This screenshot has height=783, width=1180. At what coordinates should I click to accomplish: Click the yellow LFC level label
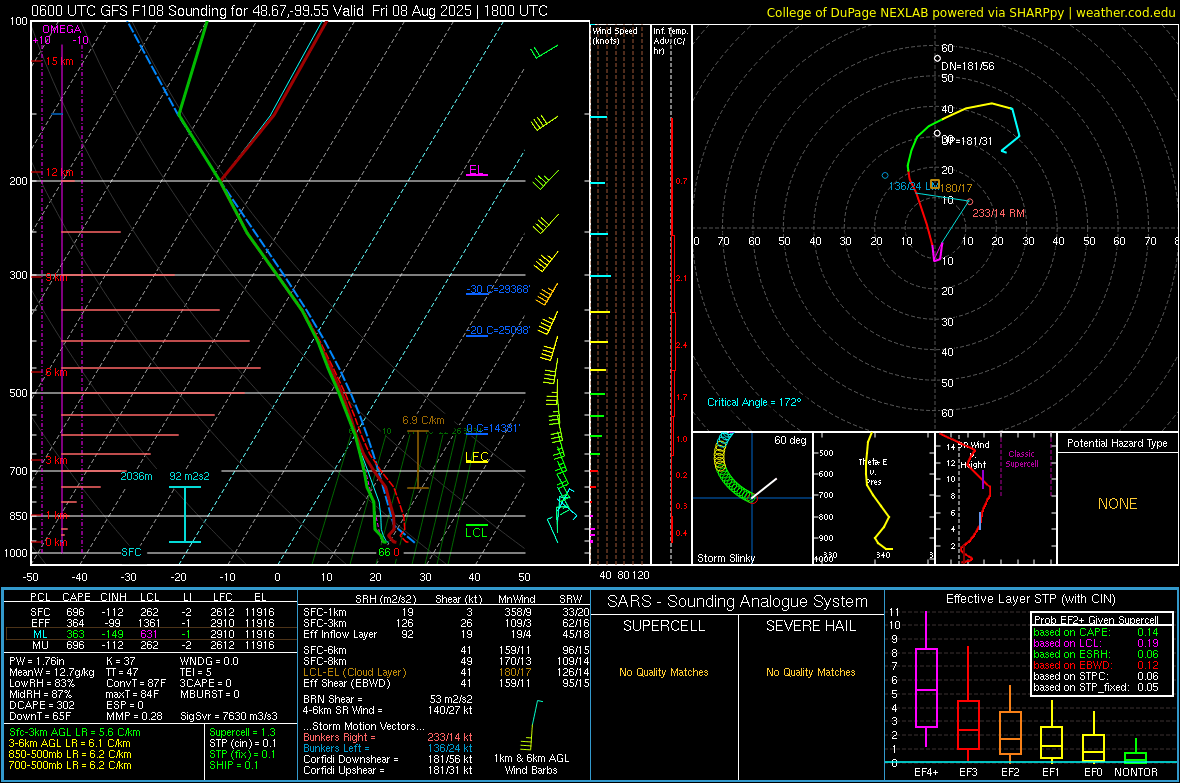pyautogui.click(x=477, y=456)
